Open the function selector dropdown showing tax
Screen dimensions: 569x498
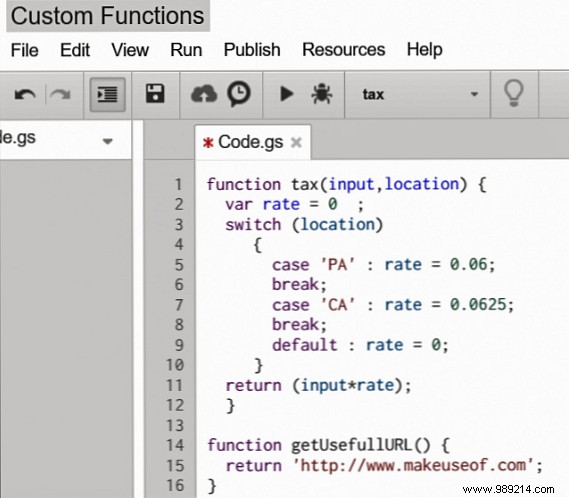tap(418, 95)
